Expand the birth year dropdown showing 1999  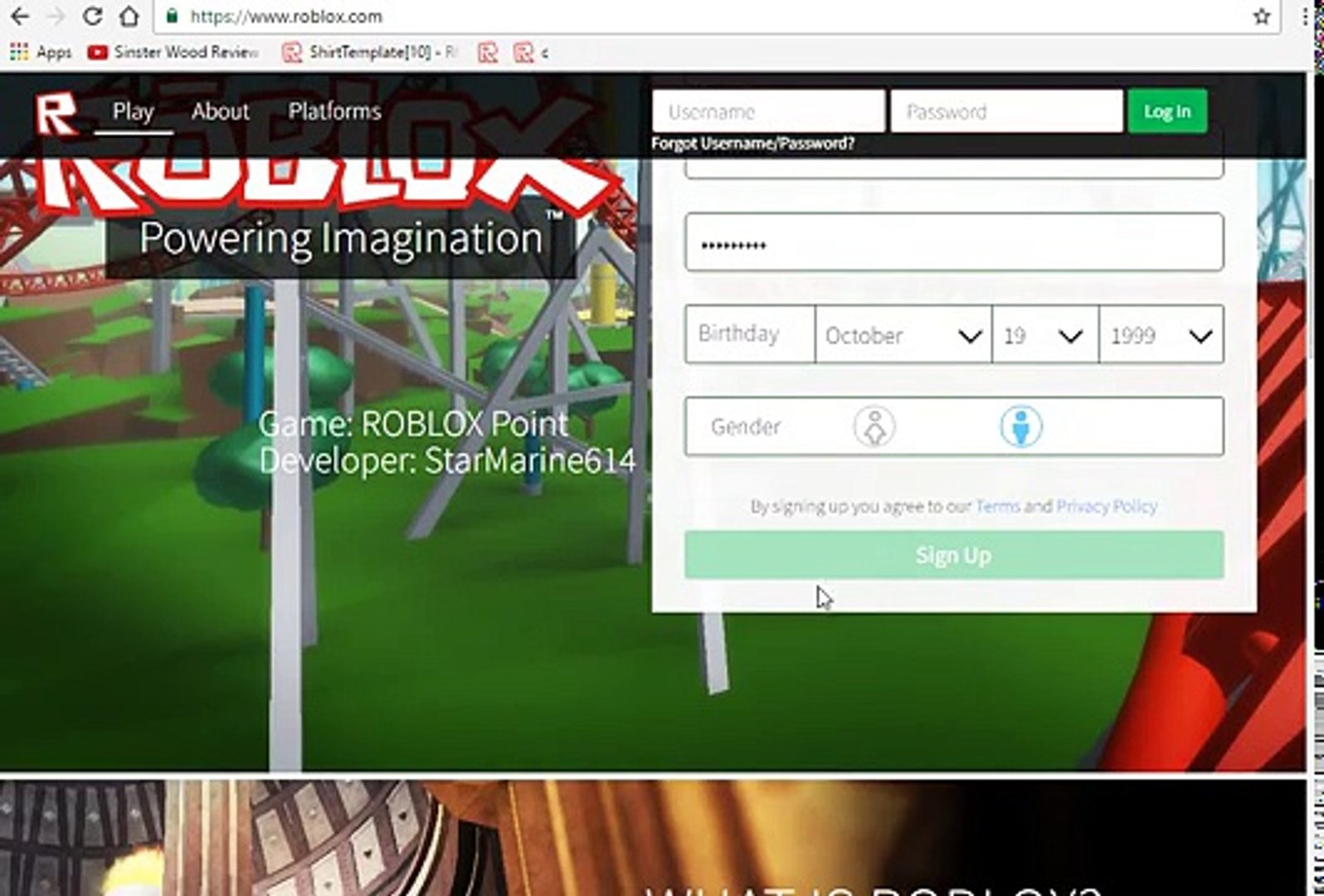[x=1161, y=334]
